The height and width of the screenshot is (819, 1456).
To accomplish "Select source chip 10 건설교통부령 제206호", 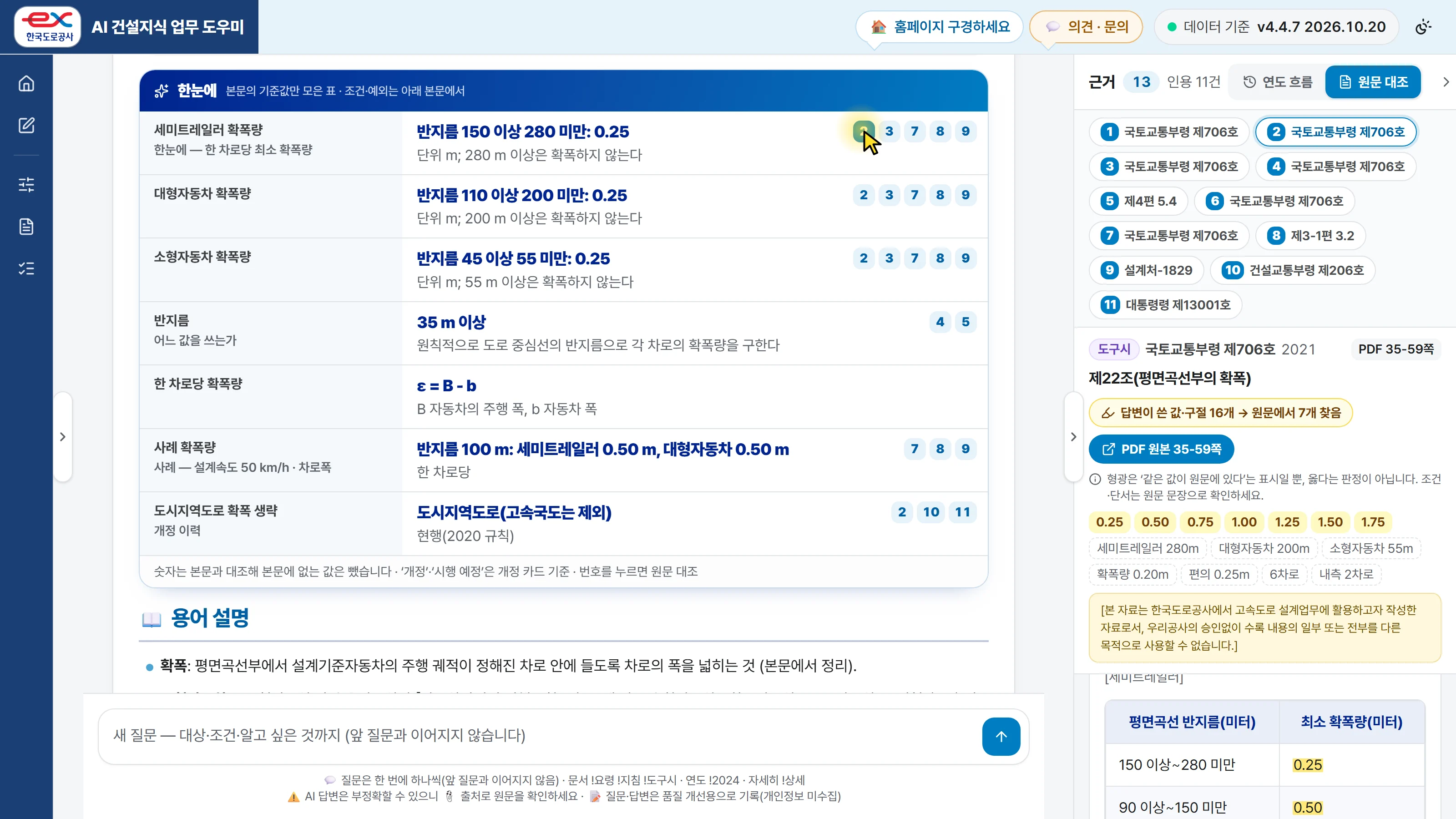I will tap(1292, 270).
